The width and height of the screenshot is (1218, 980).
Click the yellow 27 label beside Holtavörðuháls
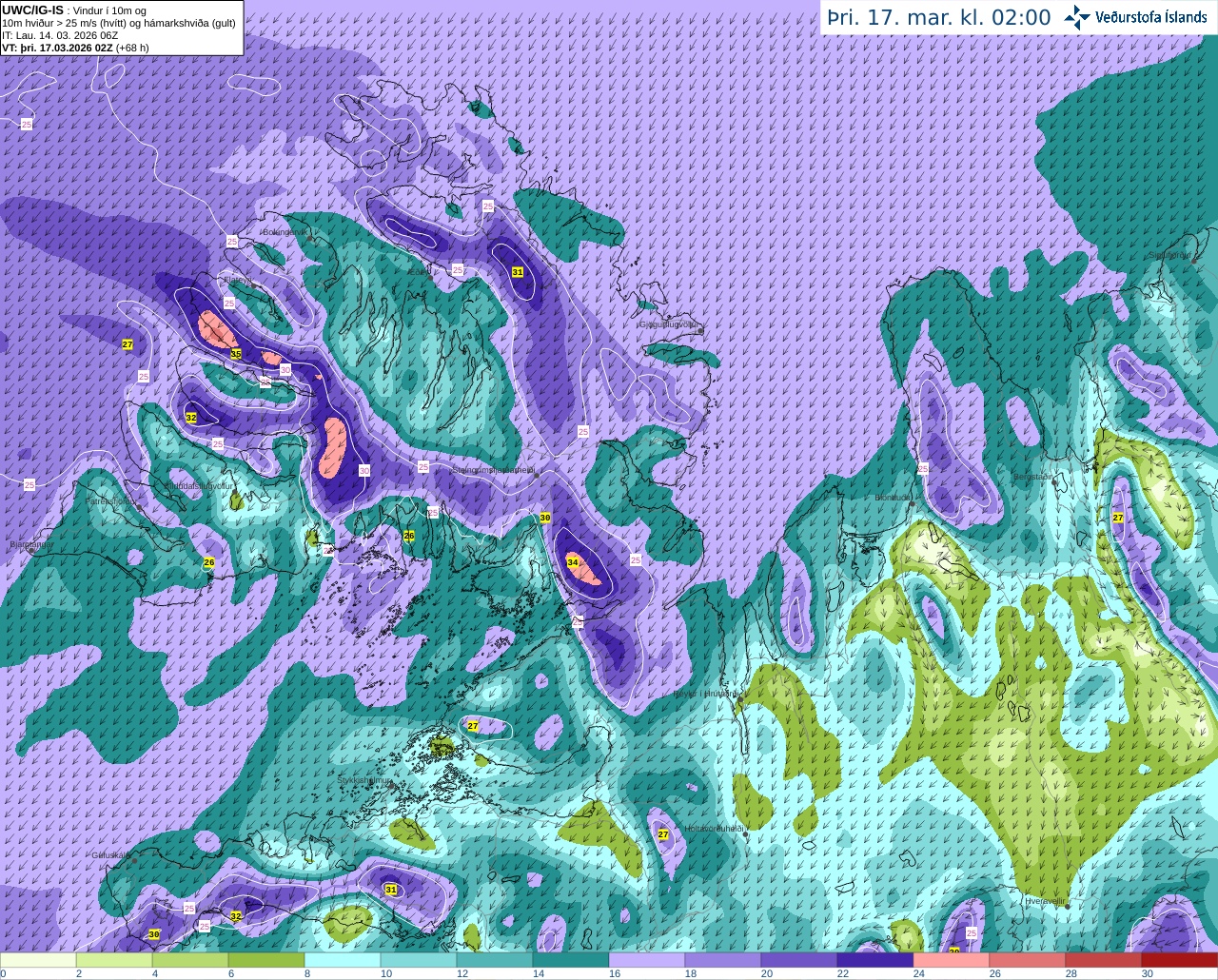(x=663, y=834)
